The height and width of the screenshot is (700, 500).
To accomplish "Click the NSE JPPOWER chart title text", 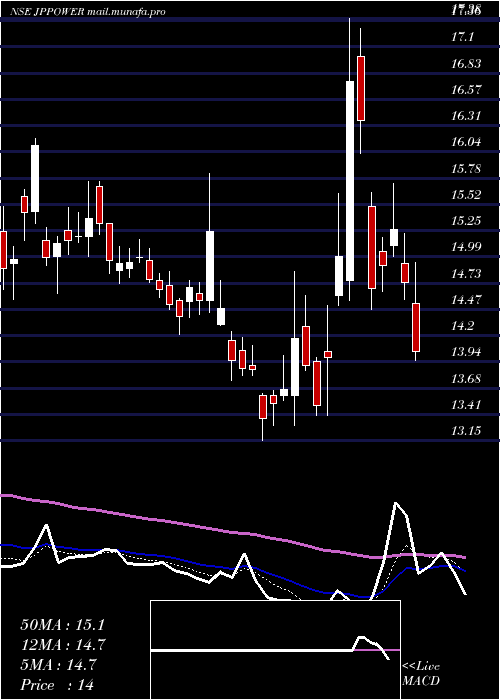I will [88, 12].
